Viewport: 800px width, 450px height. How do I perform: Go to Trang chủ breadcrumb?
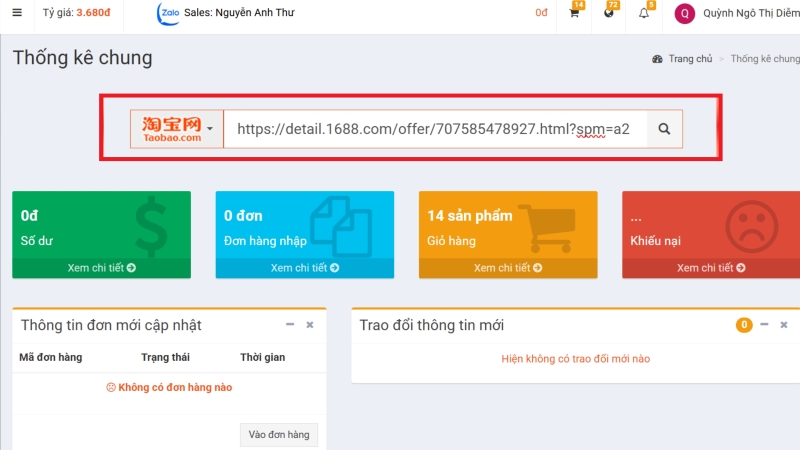click(x=690, y=59)
